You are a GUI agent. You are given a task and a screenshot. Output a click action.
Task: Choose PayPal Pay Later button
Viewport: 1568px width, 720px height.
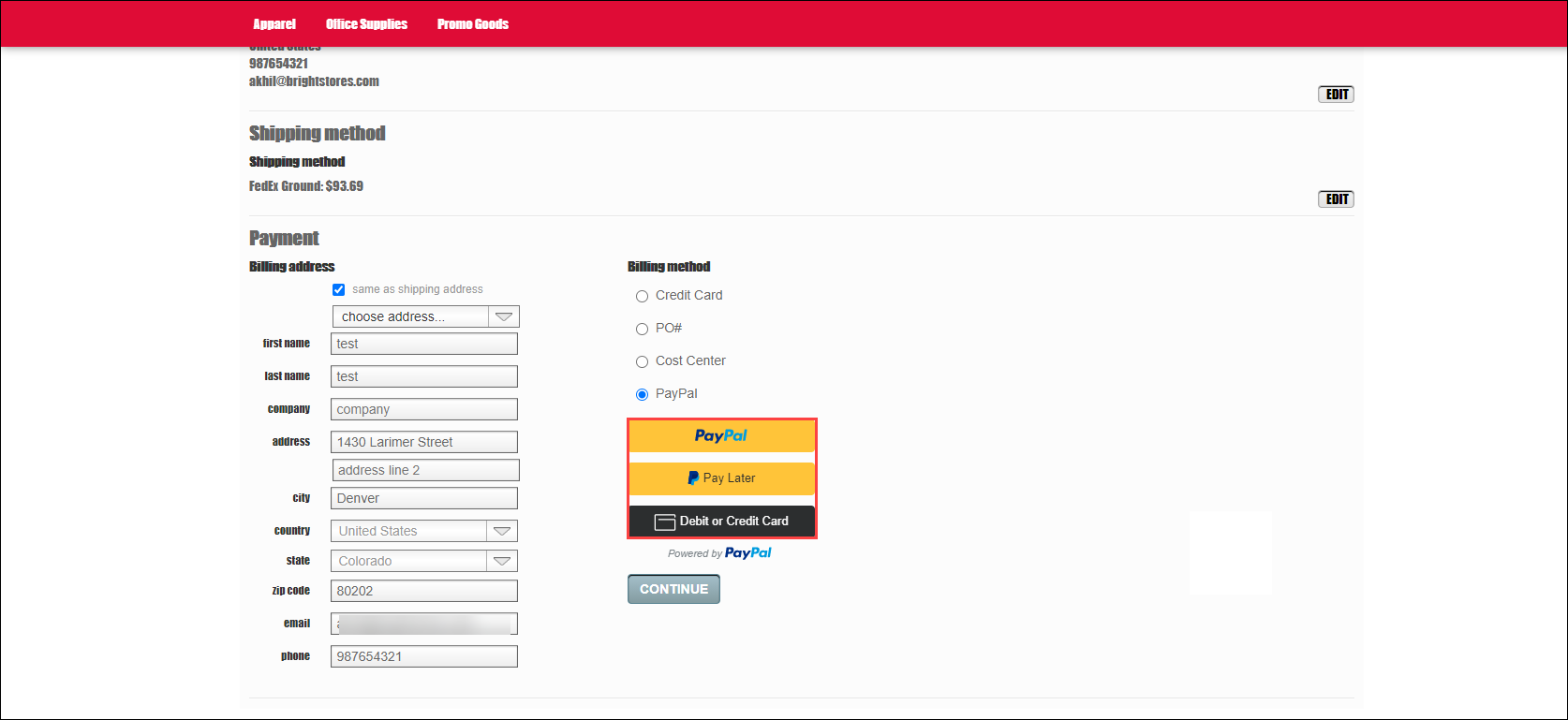[722, 478]
